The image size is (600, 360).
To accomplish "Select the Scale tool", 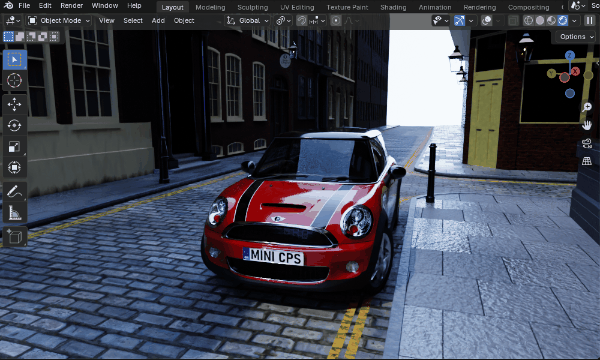I will 15,147.
